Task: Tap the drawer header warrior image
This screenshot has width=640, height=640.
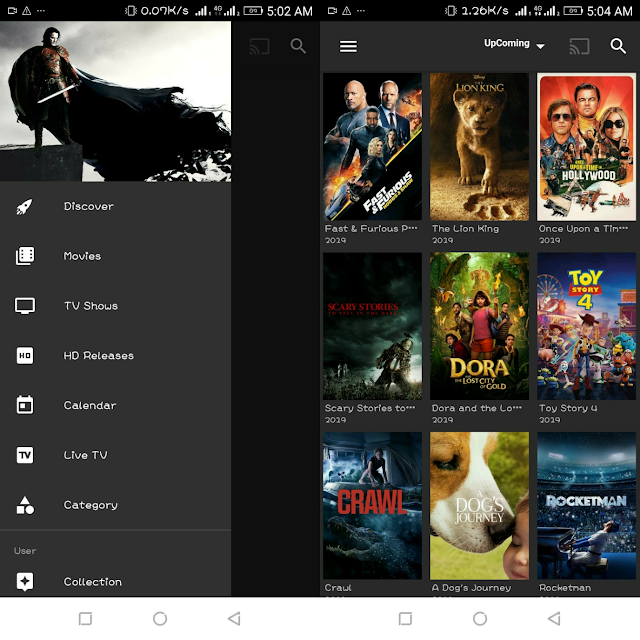Action: click(x=116, y=101)
